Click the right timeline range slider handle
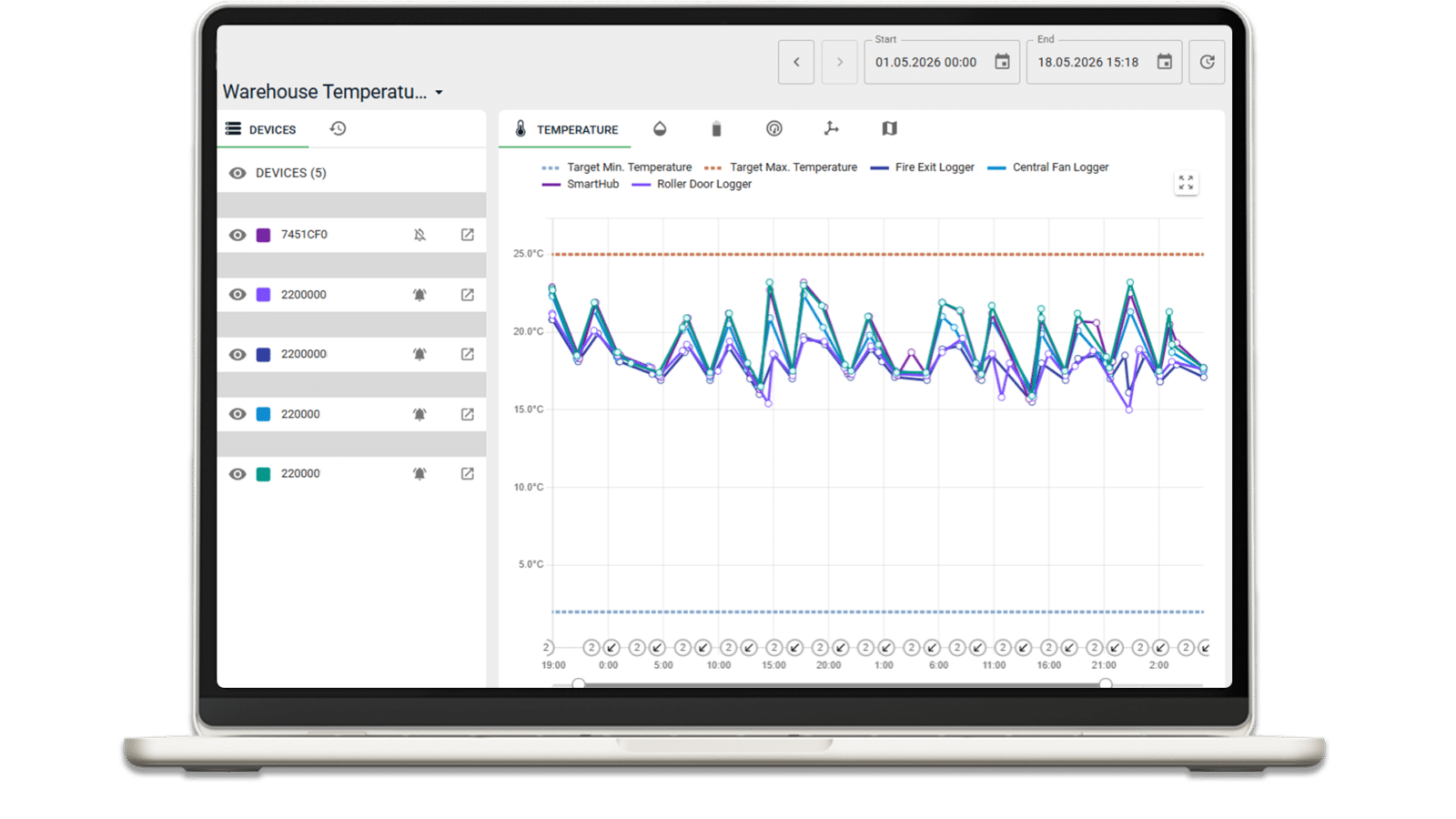This screenshot has width=1456, height=819. [x=1105, y=683]
